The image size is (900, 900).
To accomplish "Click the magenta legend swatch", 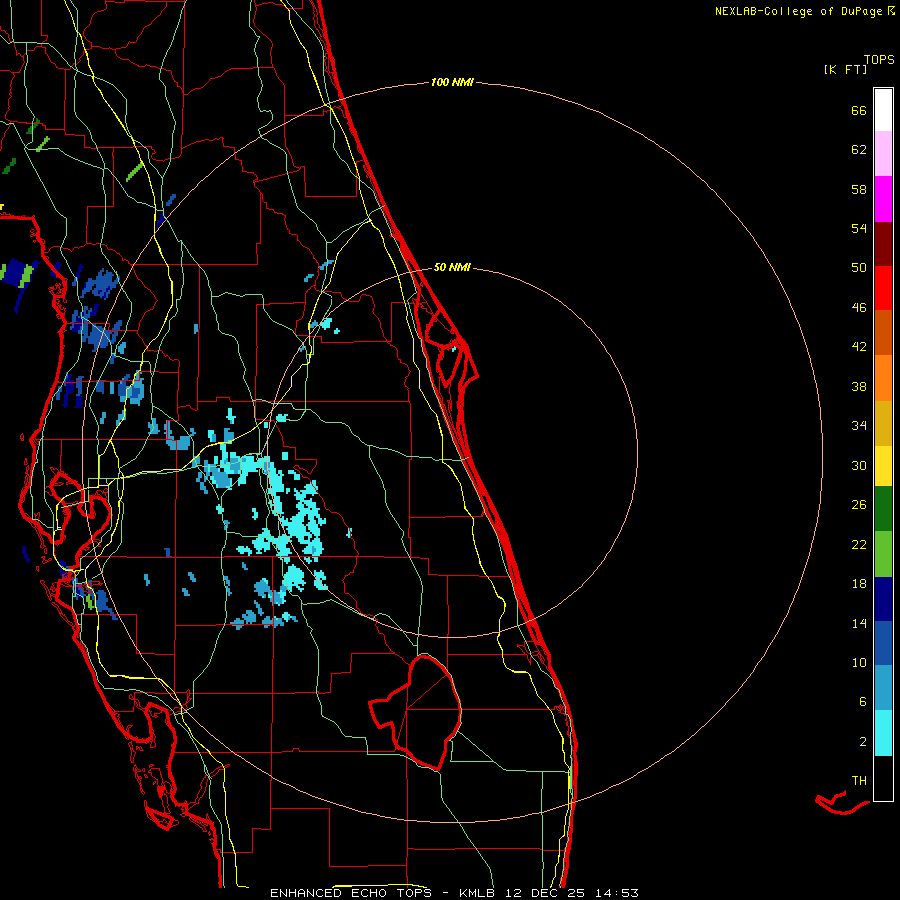I will tap(883, 199).
